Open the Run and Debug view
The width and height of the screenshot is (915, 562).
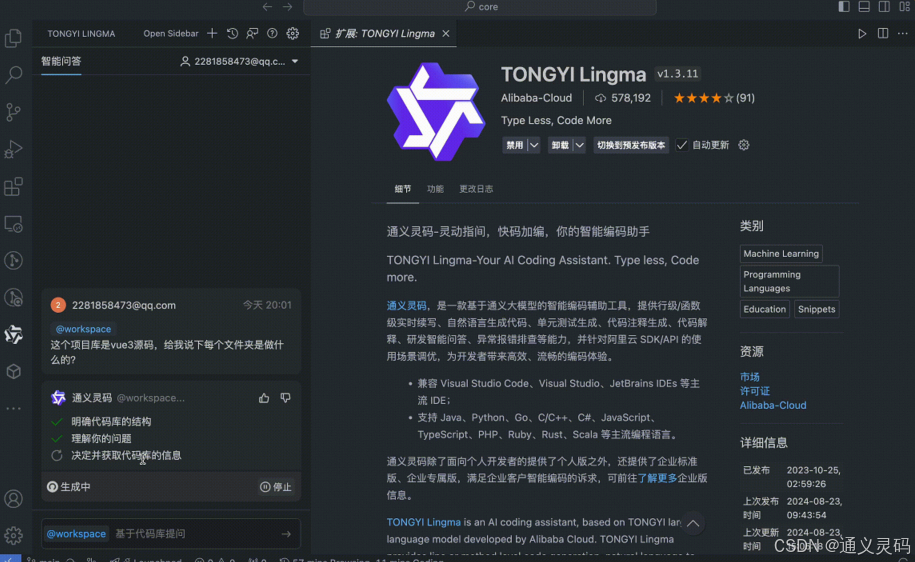click(13, 149)
